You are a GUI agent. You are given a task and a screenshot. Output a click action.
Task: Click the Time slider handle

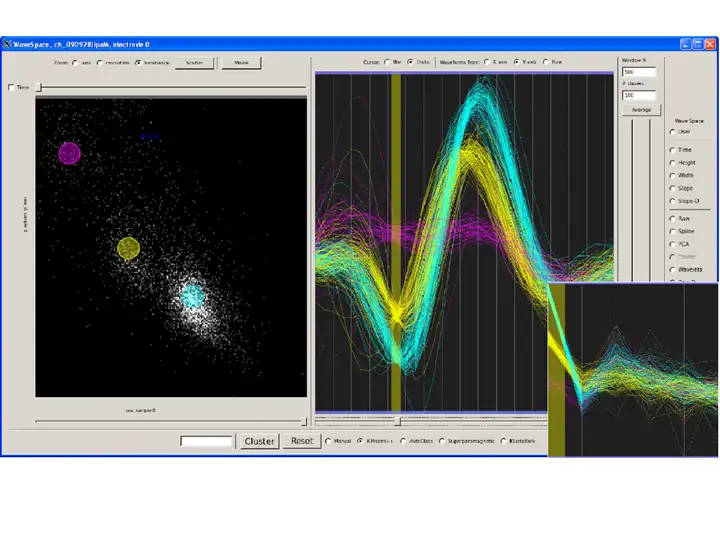(x=39, y=87)
